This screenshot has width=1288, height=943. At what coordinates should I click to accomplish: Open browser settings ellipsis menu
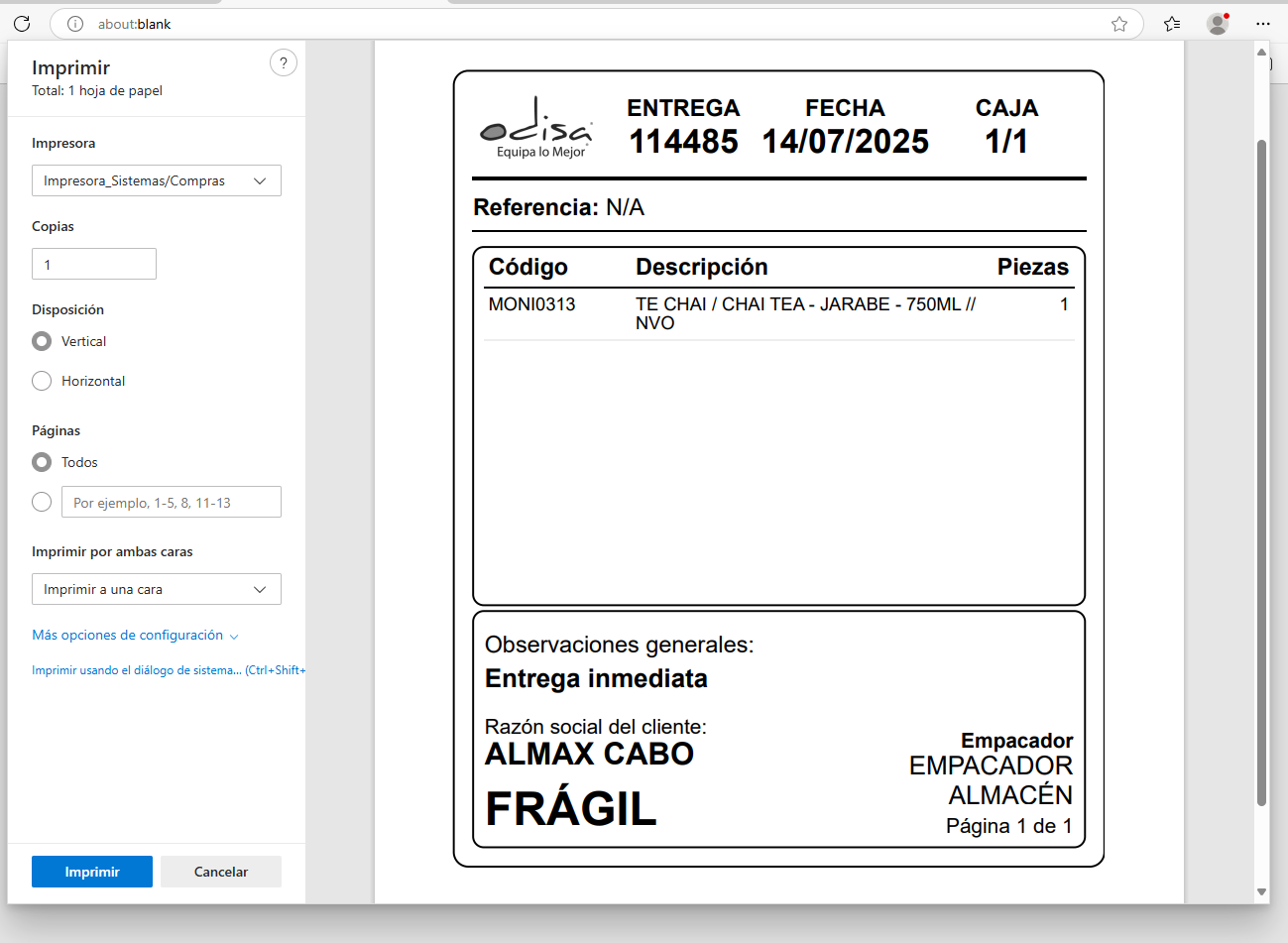[1262, 24]
